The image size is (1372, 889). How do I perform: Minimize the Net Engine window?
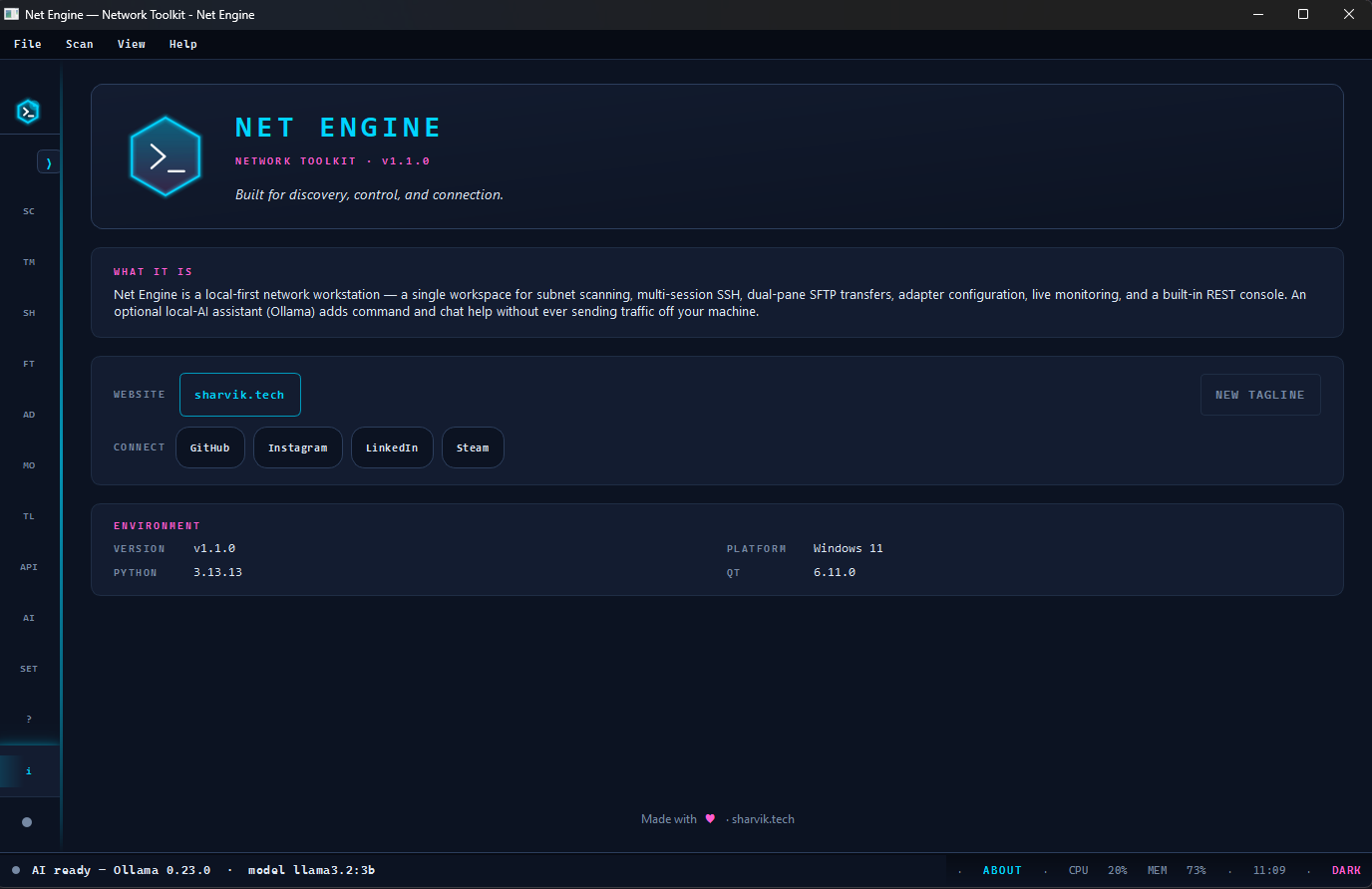click(1257, 14)
